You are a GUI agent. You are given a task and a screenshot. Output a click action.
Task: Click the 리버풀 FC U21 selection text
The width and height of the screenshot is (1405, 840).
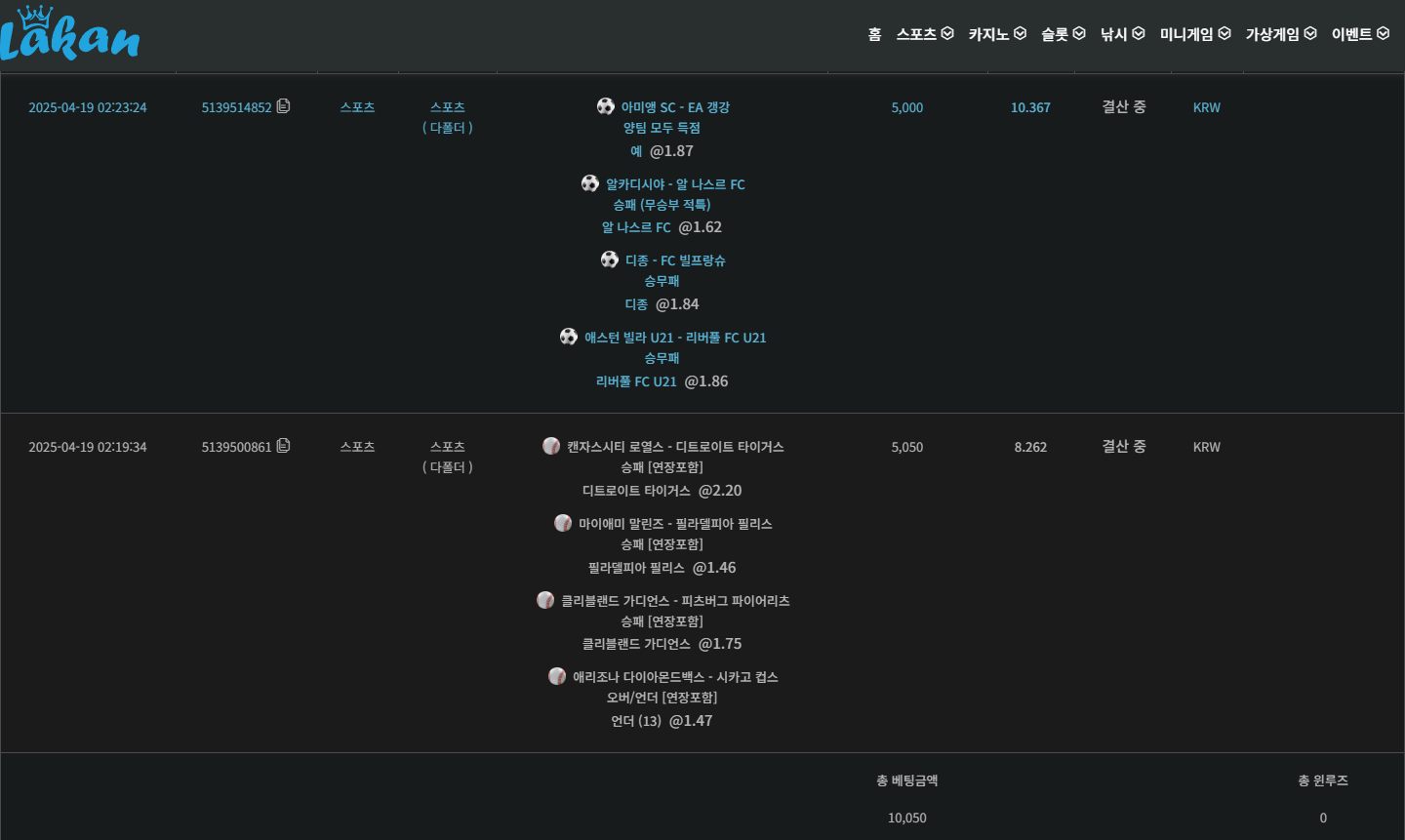(636, 381)
